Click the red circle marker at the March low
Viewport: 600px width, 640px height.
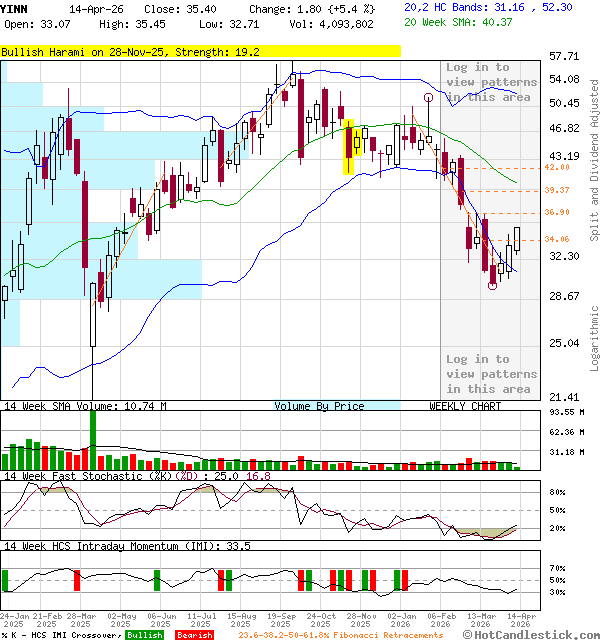pos(492,285)
